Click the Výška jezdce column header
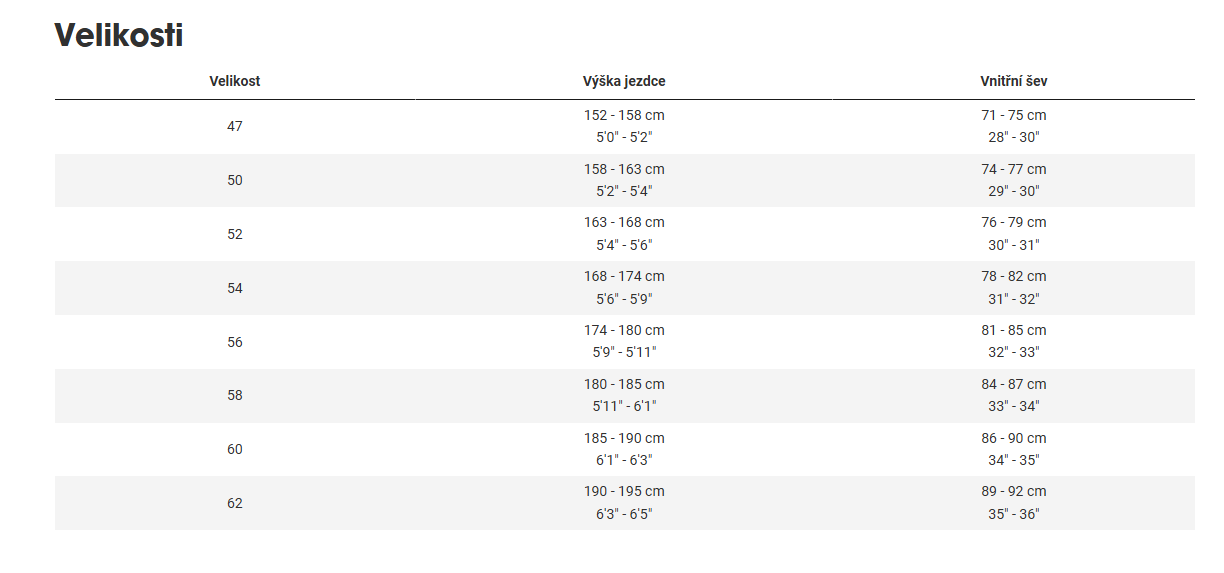The width and height of the screenshot is (1224, 573). point(624,81)
